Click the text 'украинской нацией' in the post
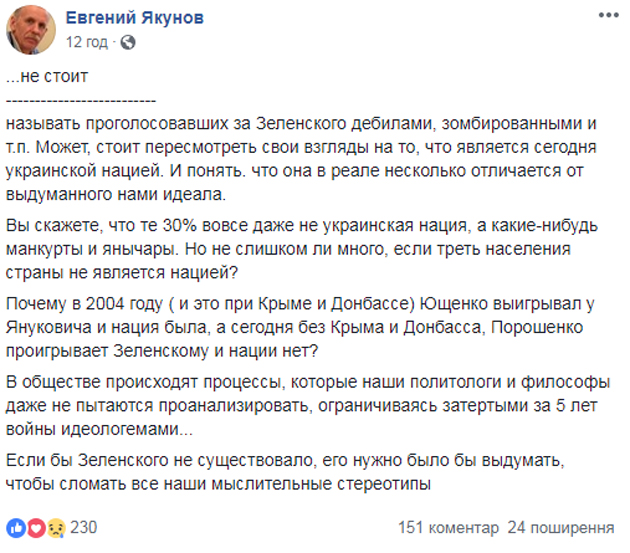 coord(73,170)
